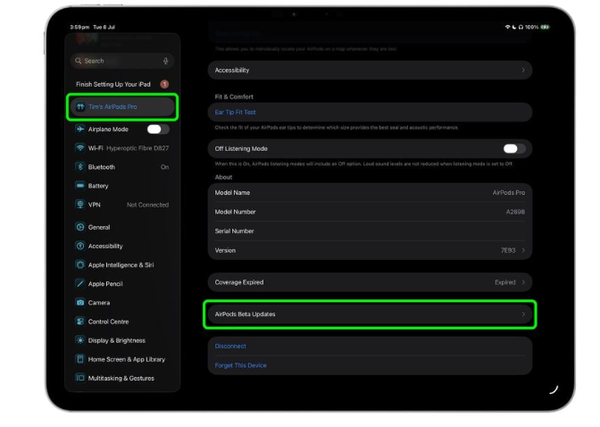
Task: Click the magnifier icon in Search field
Action: (x=78, y=61)
